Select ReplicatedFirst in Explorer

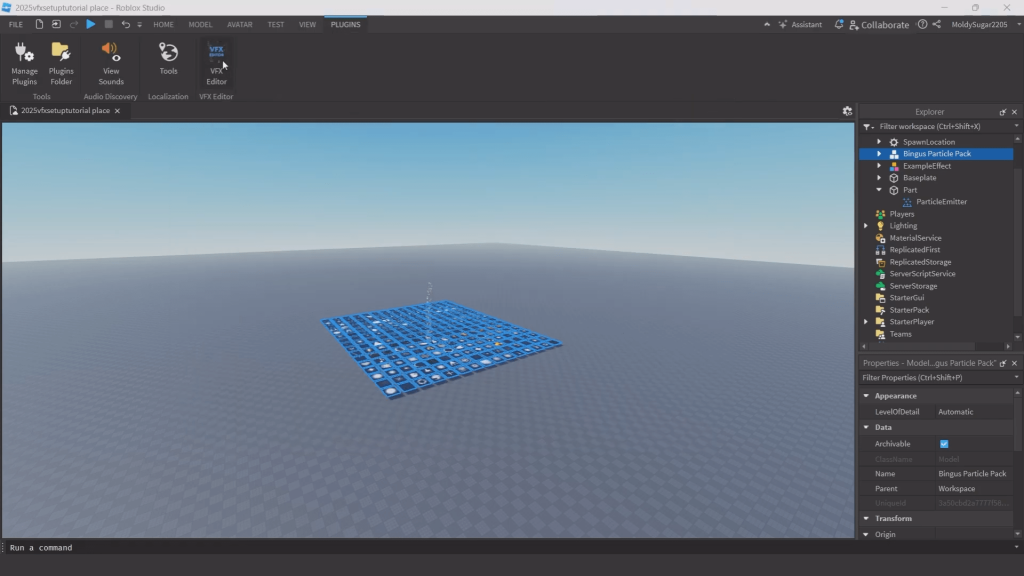[x=914, y=249]
